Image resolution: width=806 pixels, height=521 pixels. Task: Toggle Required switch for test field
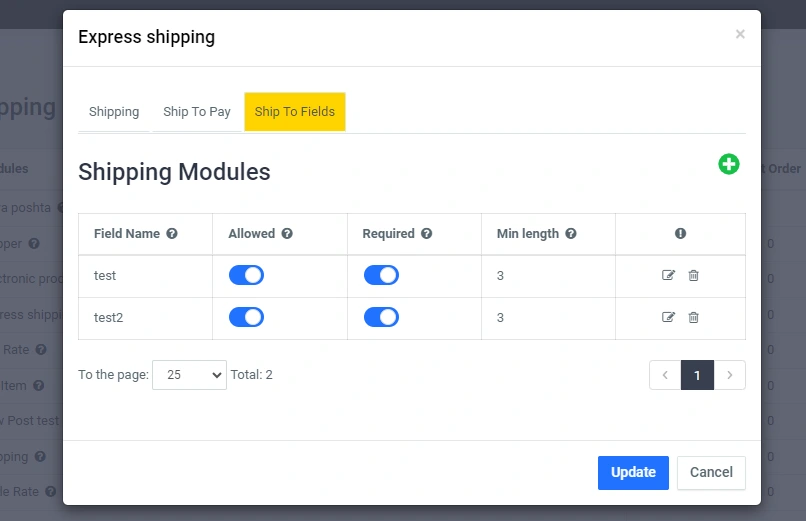[381, 275]
